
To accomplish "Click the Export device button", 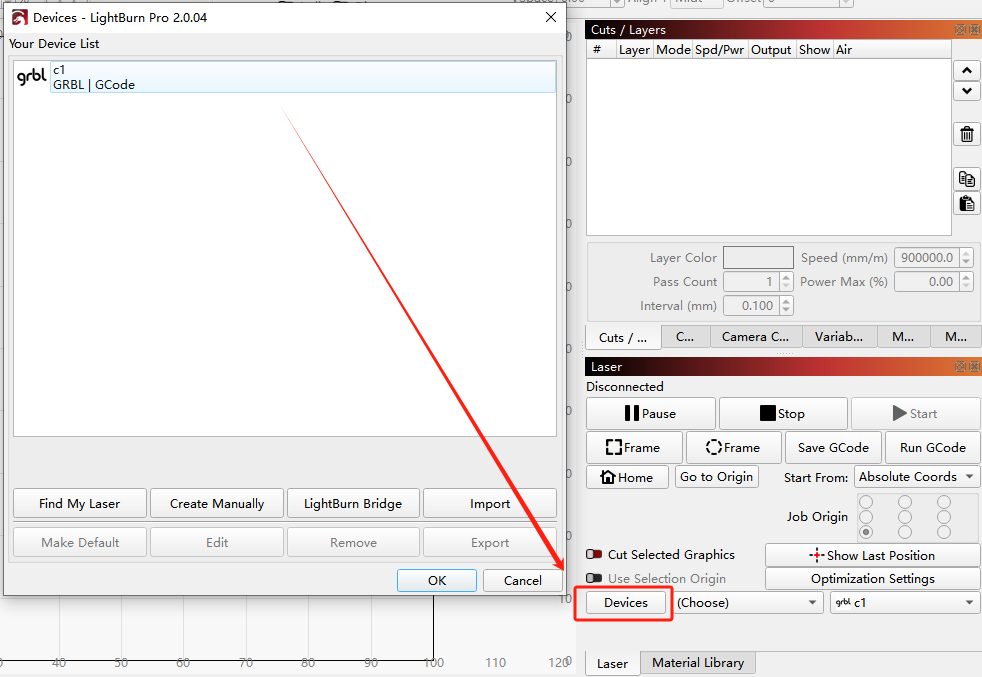I will pos(490,542).
